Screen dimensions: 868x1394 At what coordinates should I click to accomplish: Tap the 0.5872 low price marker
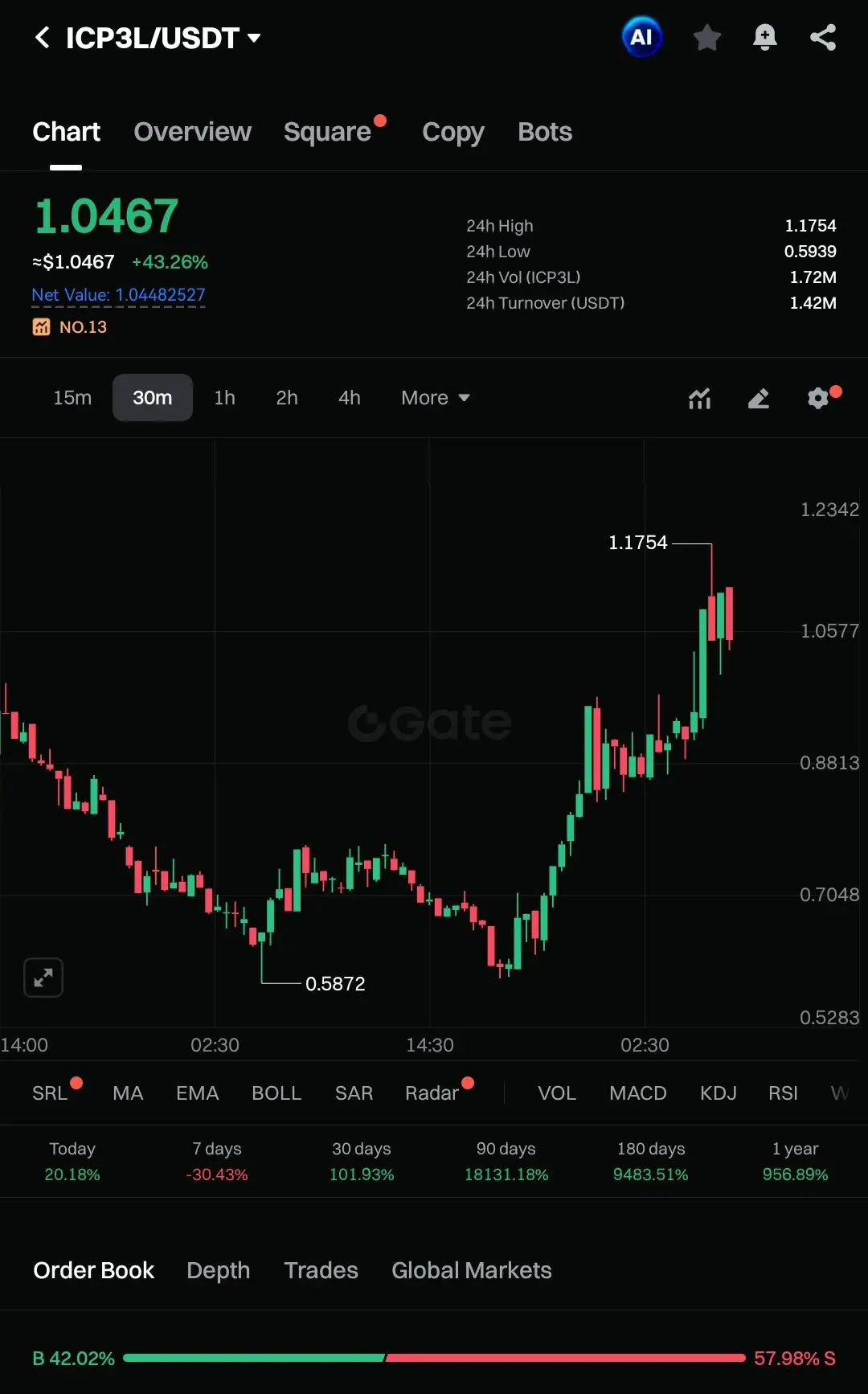[335, 983]
